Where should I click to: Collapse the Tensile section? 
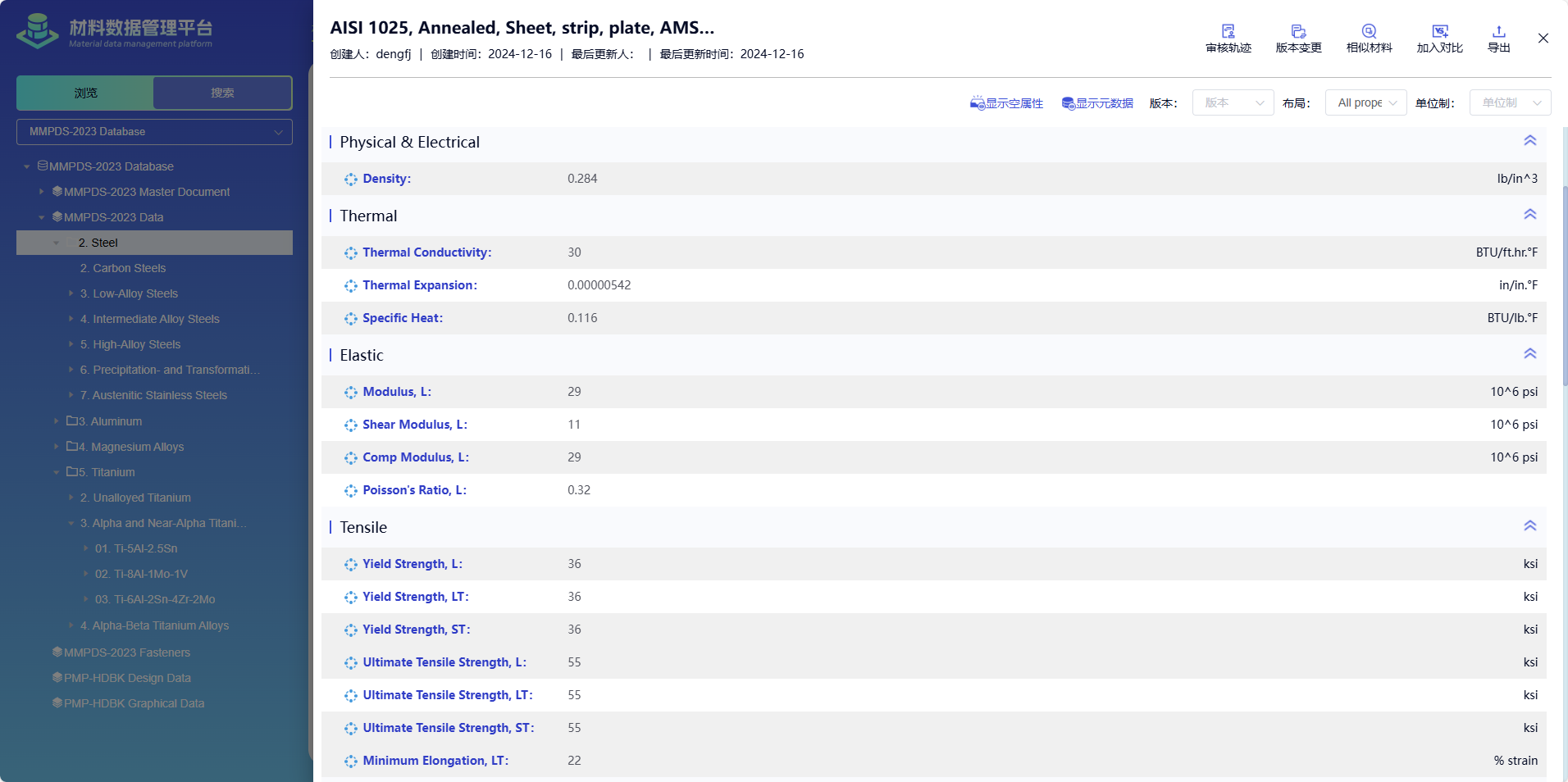coord(1529,526)
